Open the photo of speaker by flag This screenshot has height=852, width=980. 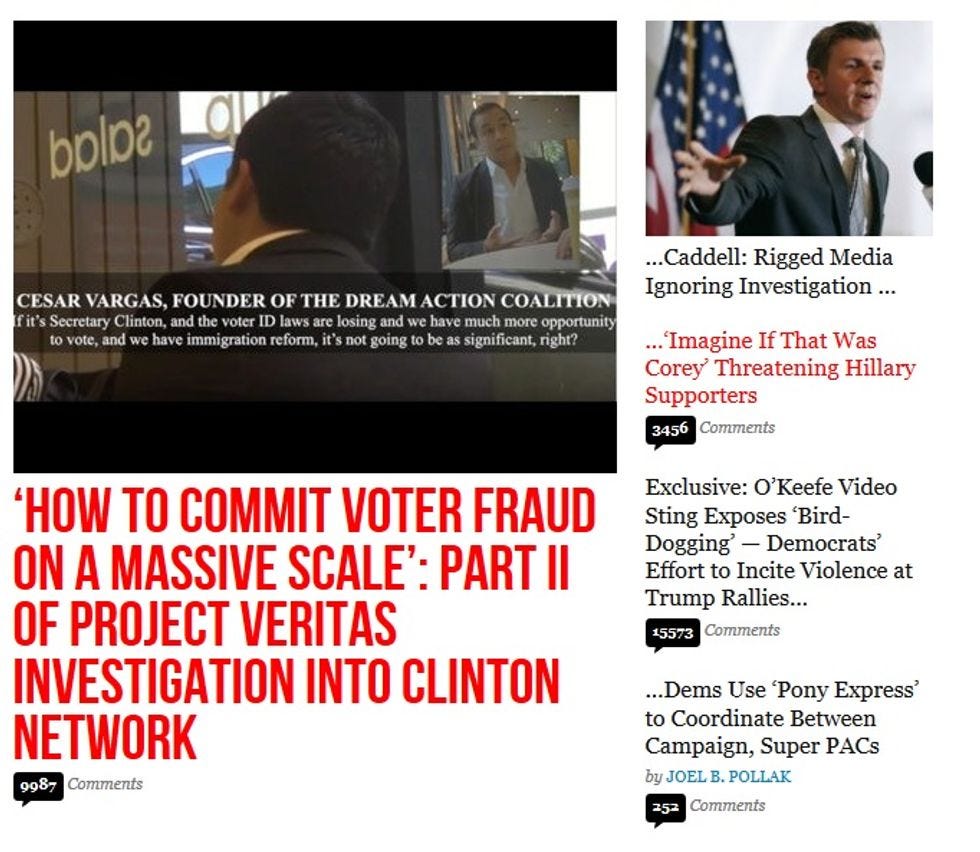point(789,128)
